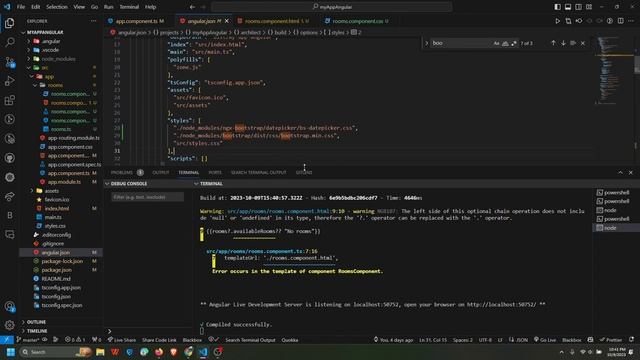
Task: Toggle Match Whole Word in find widget
Action: (505, 43)
